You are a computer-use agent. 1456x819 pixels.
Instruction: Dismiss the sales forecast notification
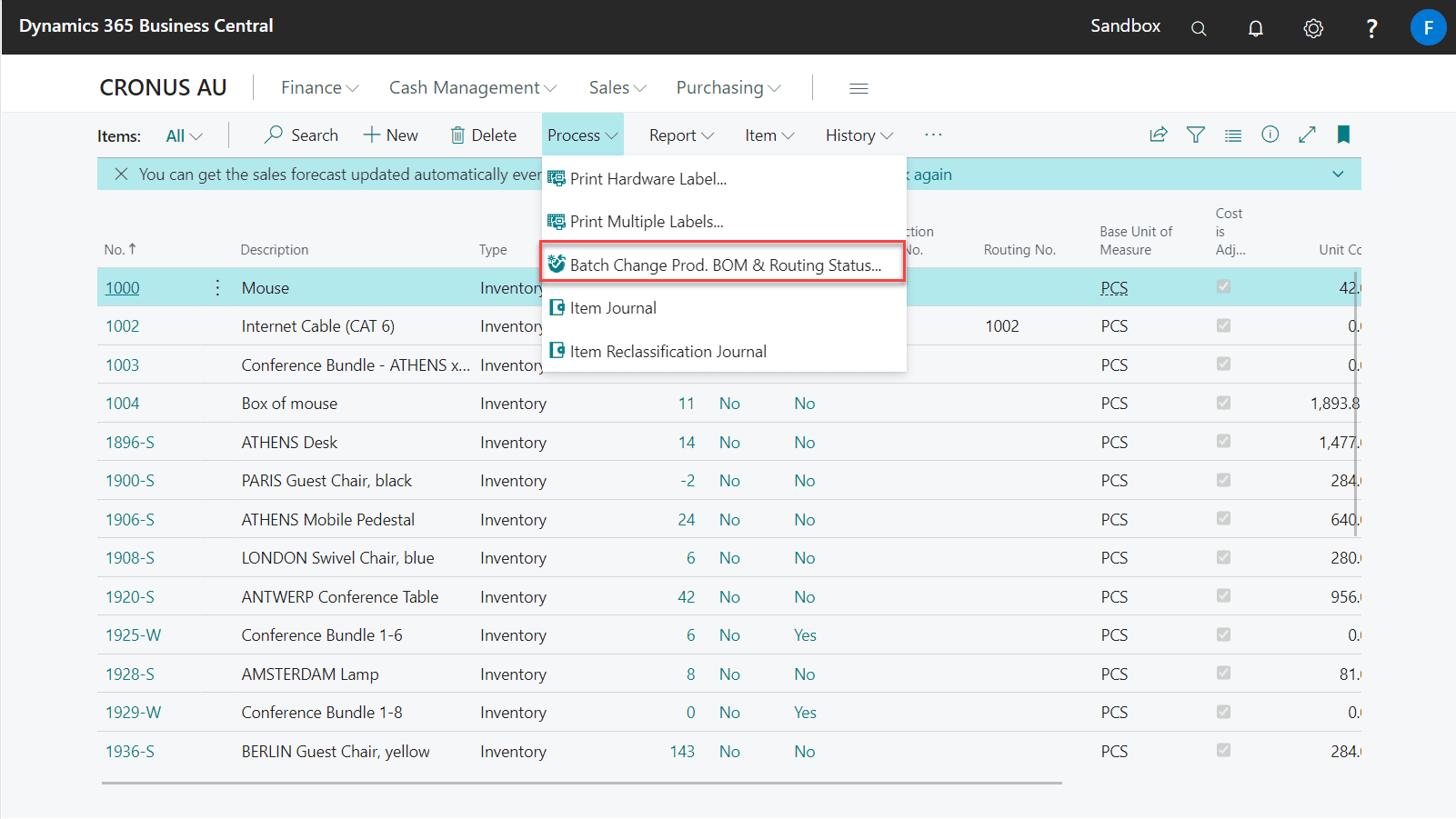(121, 174)
